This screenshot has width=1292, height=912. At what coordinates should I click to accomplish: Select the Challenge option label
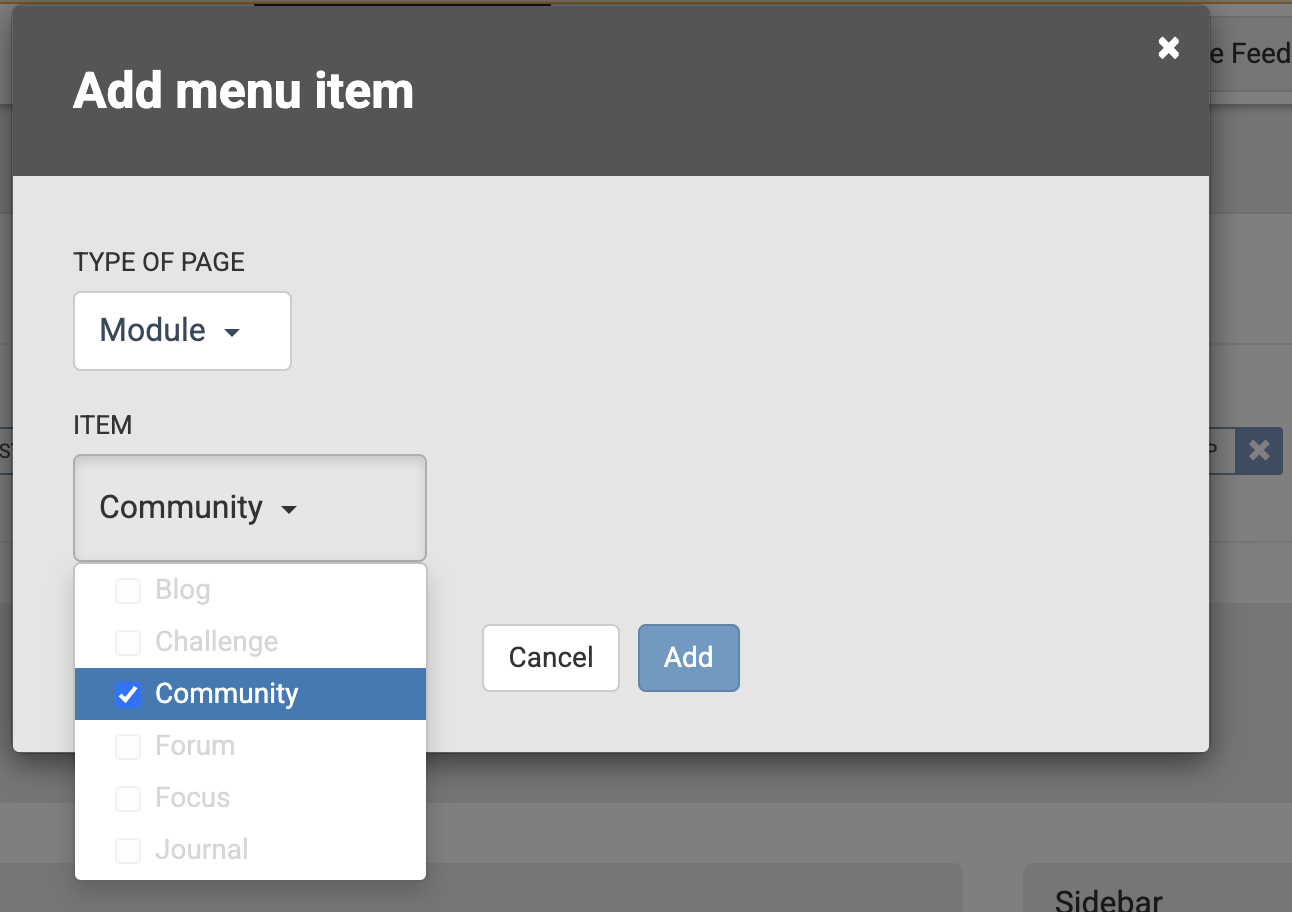point(216,642)
